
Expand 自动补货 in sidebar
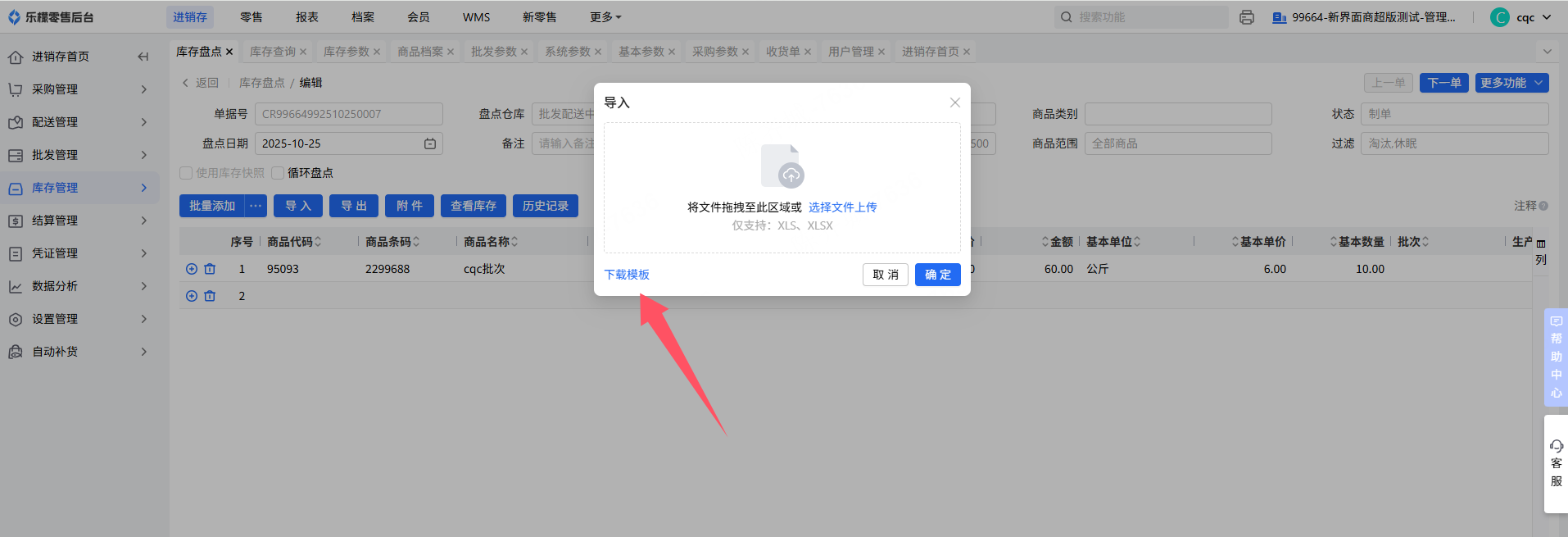coord(144,352)
